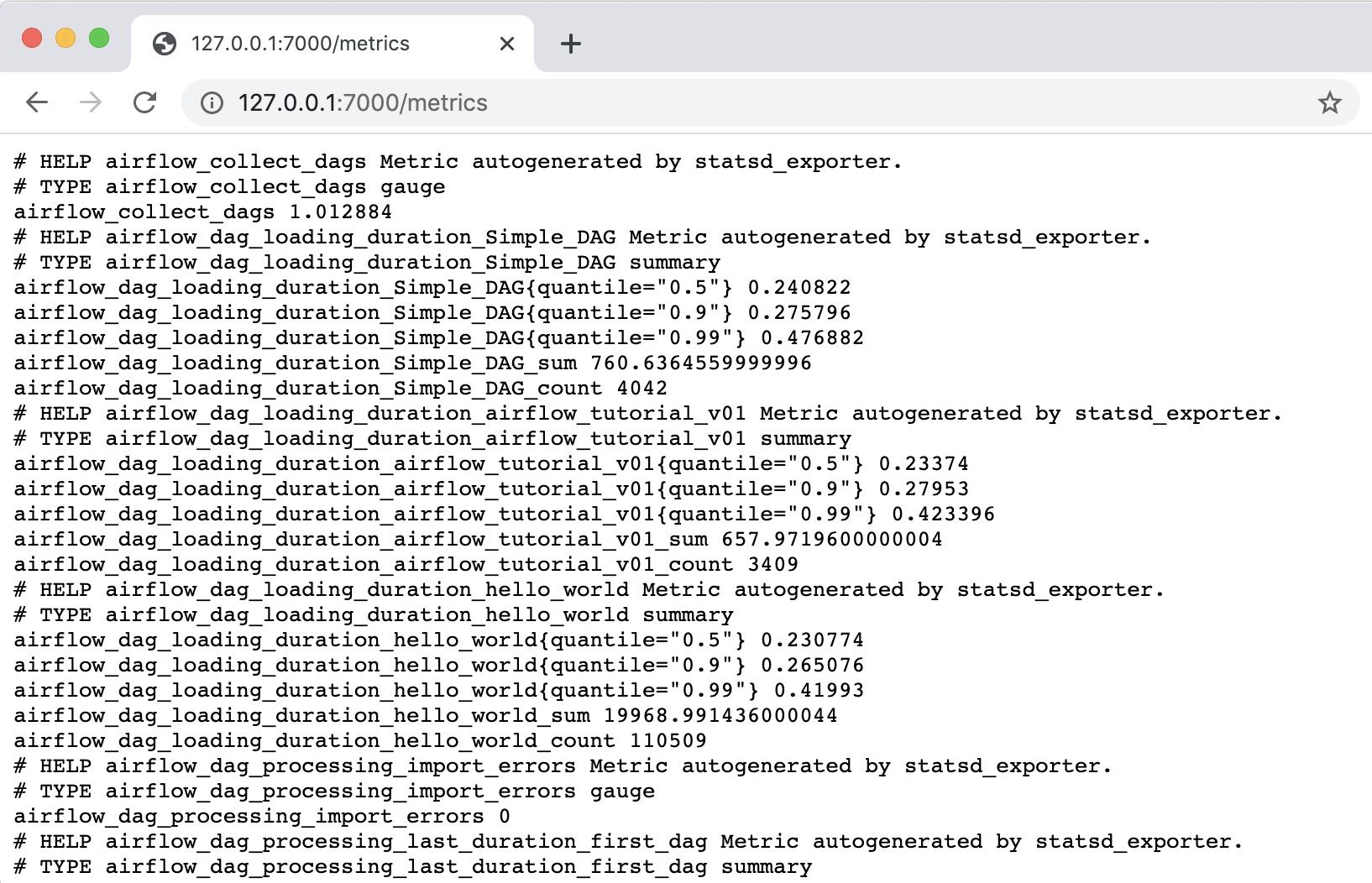
Task: Reload the metrics page
Action: pos(145,102)
